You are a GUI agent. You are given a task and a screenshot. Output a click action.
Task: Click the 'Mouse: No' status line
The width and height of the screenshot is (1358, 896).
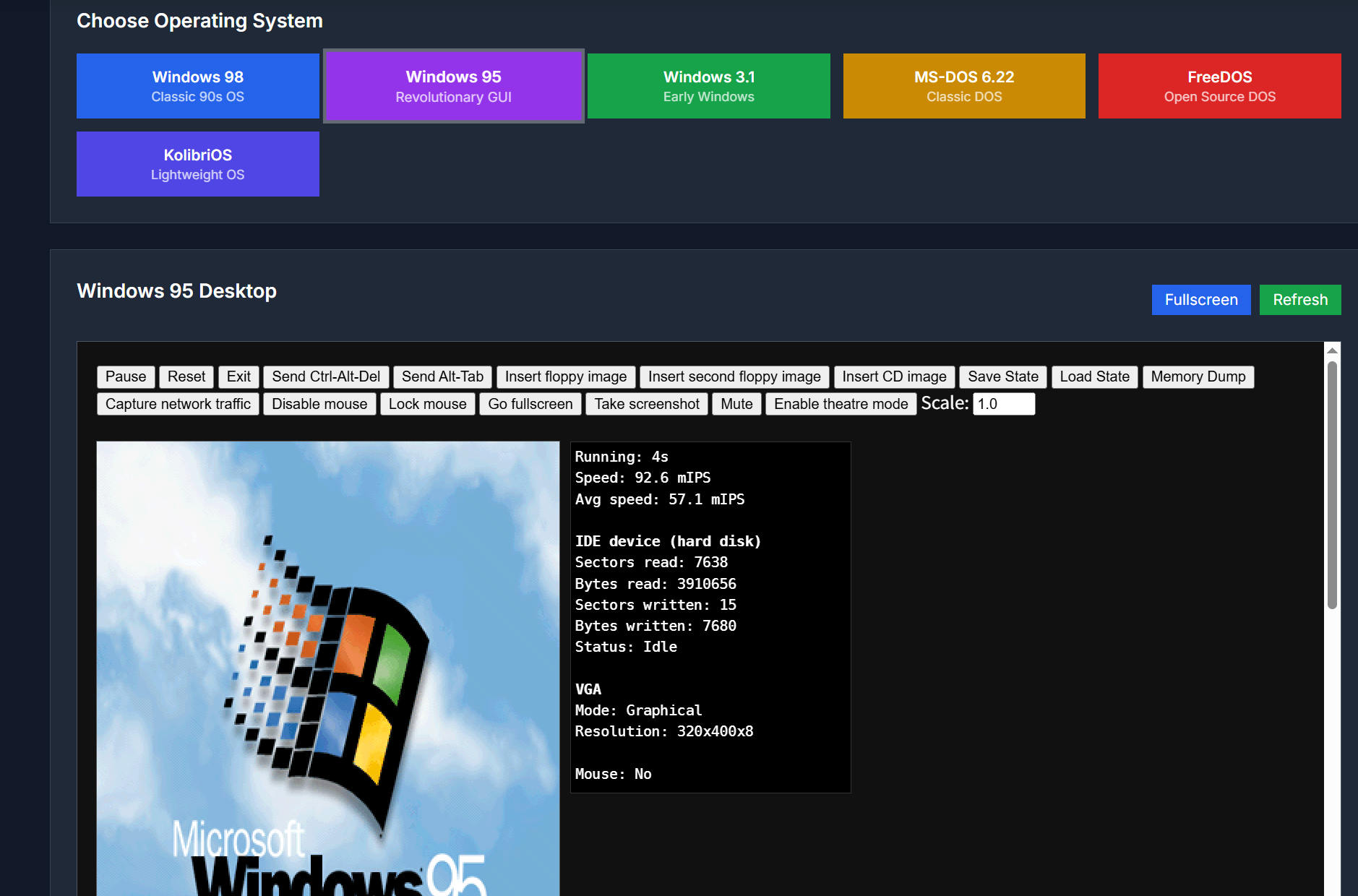pos(613,774)
